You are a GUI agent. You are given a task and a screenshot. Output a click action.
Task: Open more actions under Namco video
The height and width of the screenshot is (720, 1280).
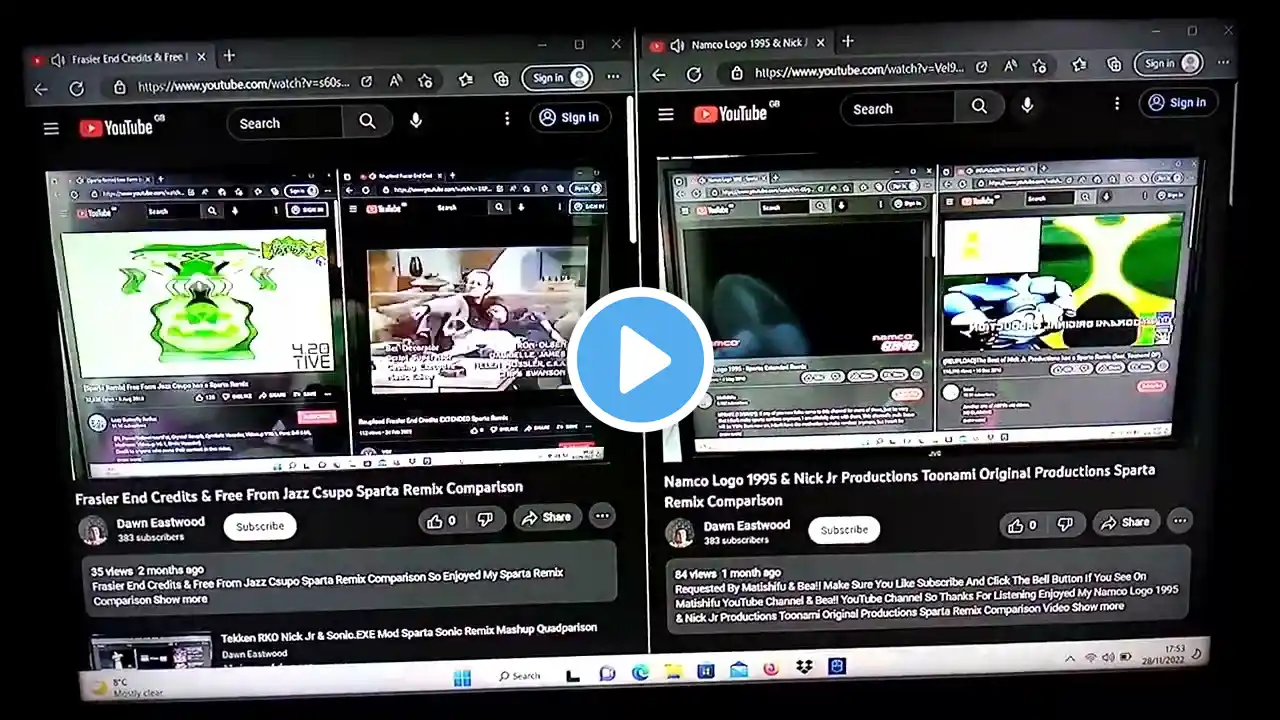[x=1180, y=520]
